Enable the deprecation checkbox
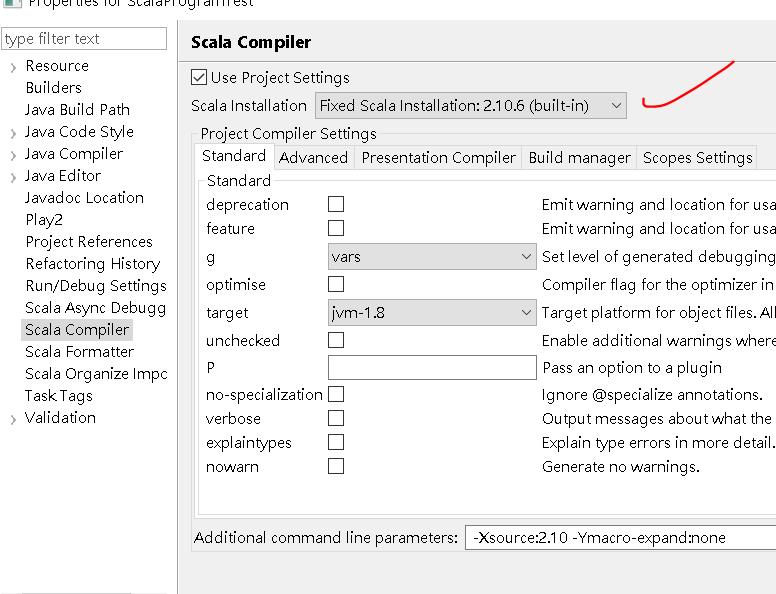Viewport: 776px width, 594px height. pyautogui.click(x=336, y=204)
